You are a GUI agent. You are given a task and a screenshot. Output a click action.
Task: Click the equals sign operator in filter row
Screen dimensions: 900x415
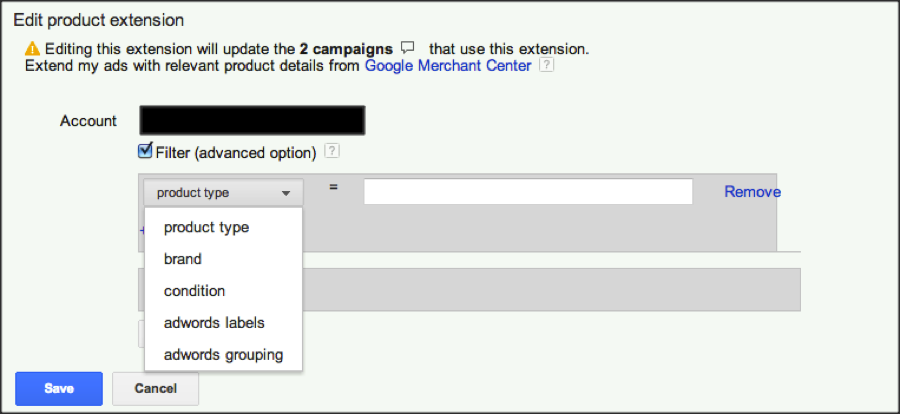pyautogui.click(x=333, y=187)
